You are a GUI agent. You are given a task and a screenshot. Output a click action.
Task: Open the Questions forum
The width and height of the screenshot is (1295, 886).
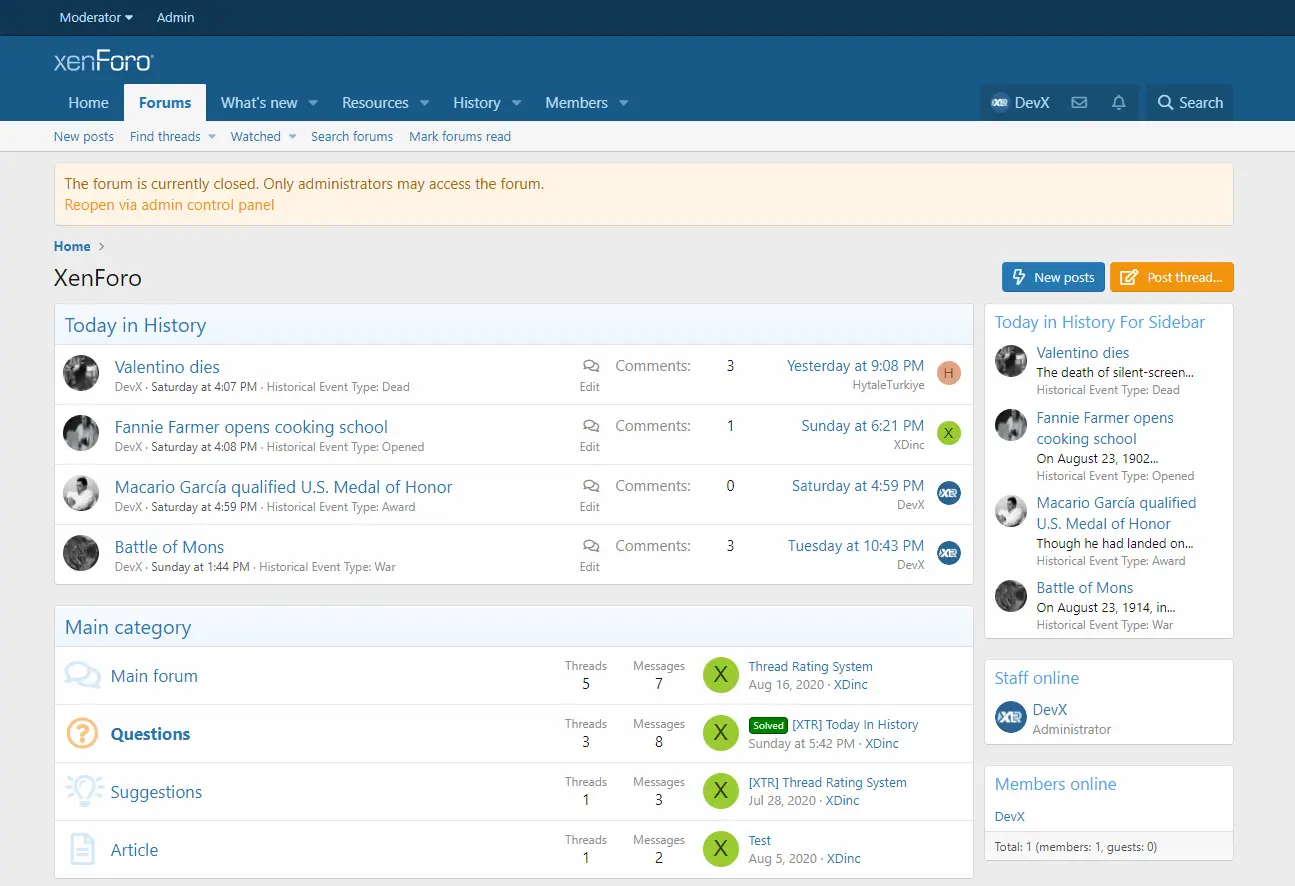[x=150, y=734]
